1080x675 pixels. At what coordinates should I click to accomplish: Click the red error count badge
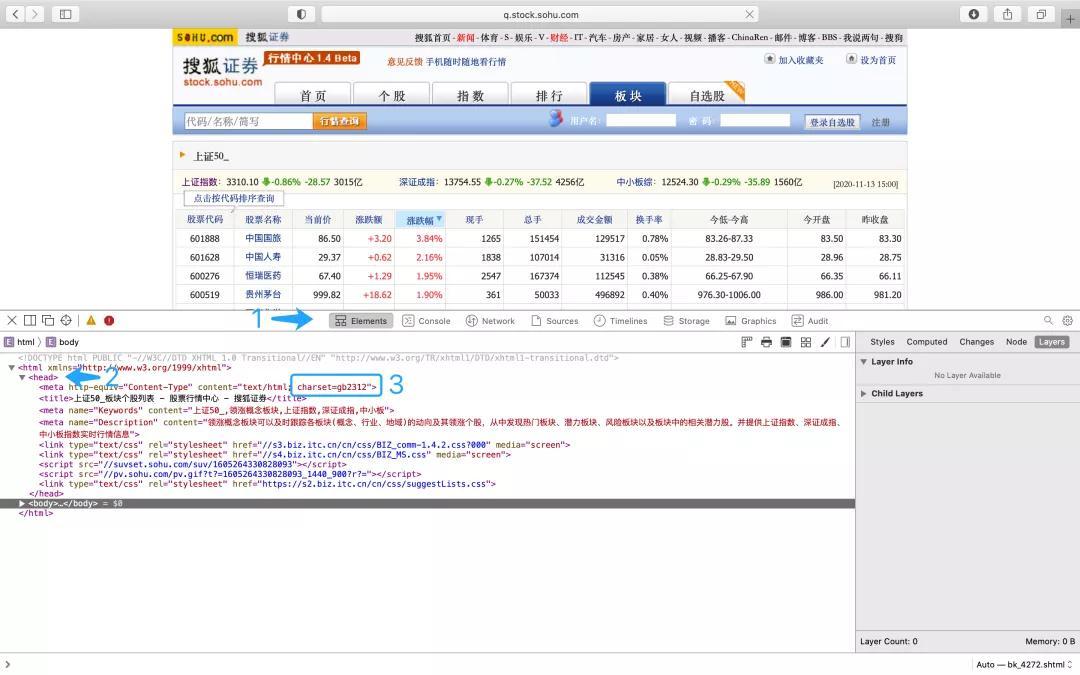click(x=109, y=320)
